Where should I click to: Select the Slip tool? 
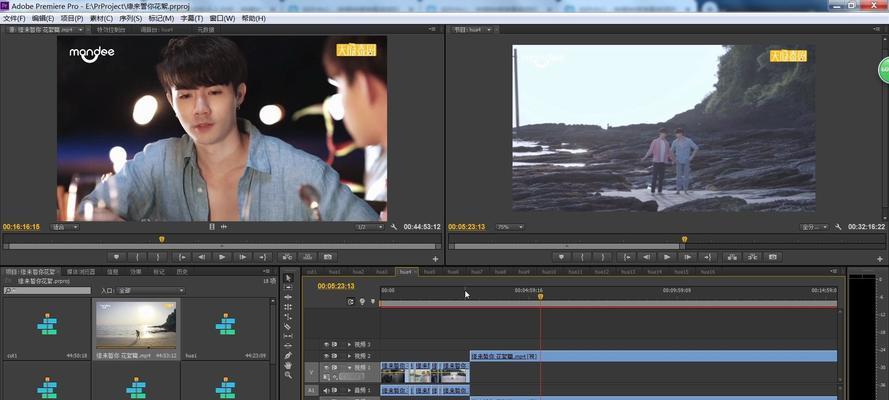point(288,335)
